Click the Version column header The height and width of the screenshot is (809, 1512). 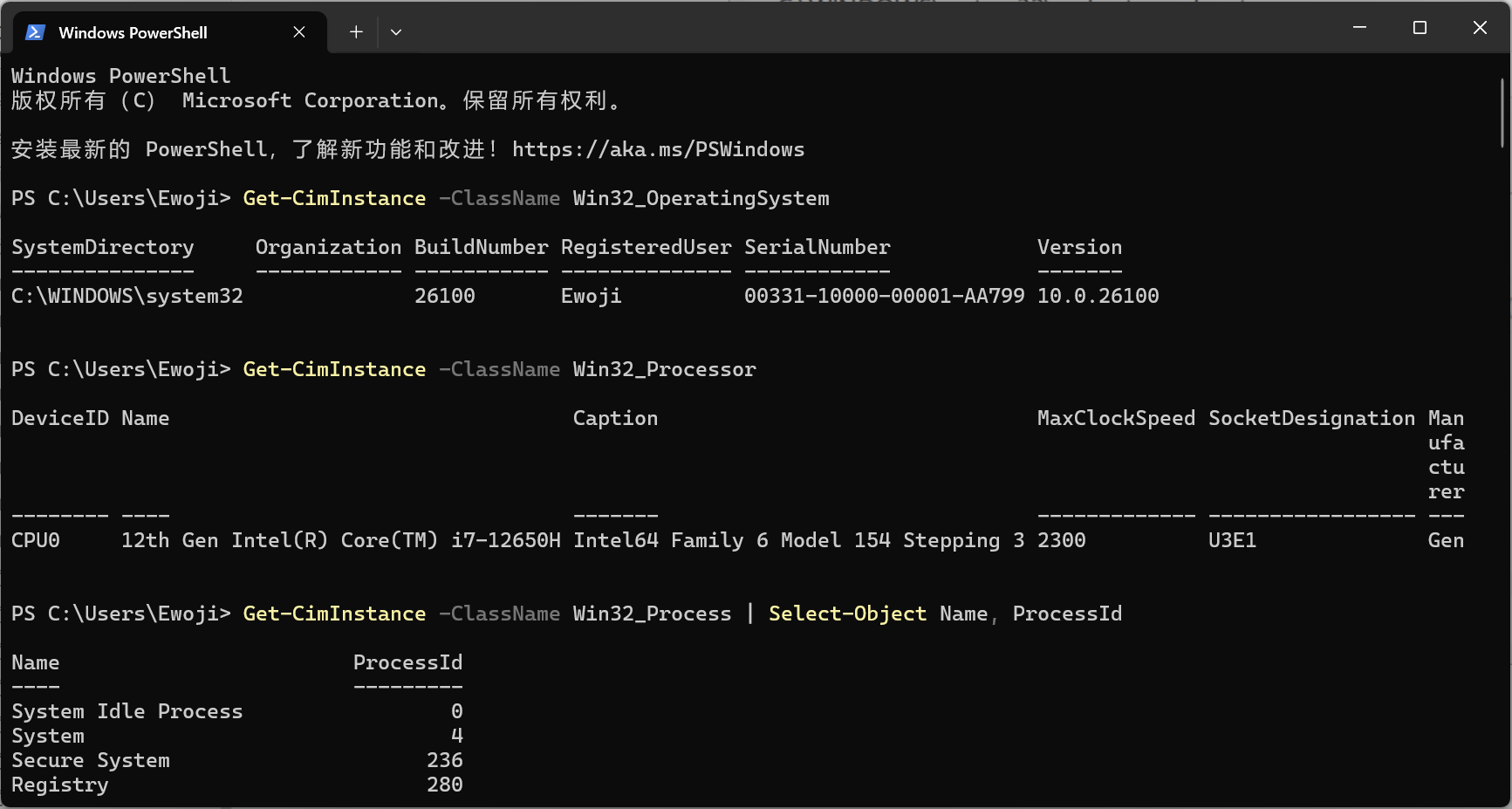(x=1079, y=247)
